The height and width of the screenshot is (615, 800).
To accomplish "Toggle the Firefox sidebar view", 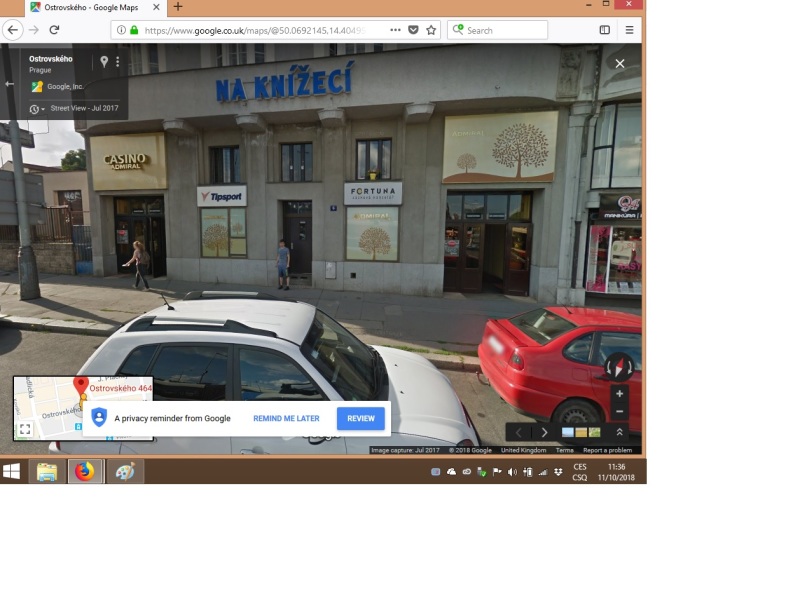I will (x=604, y=30).
